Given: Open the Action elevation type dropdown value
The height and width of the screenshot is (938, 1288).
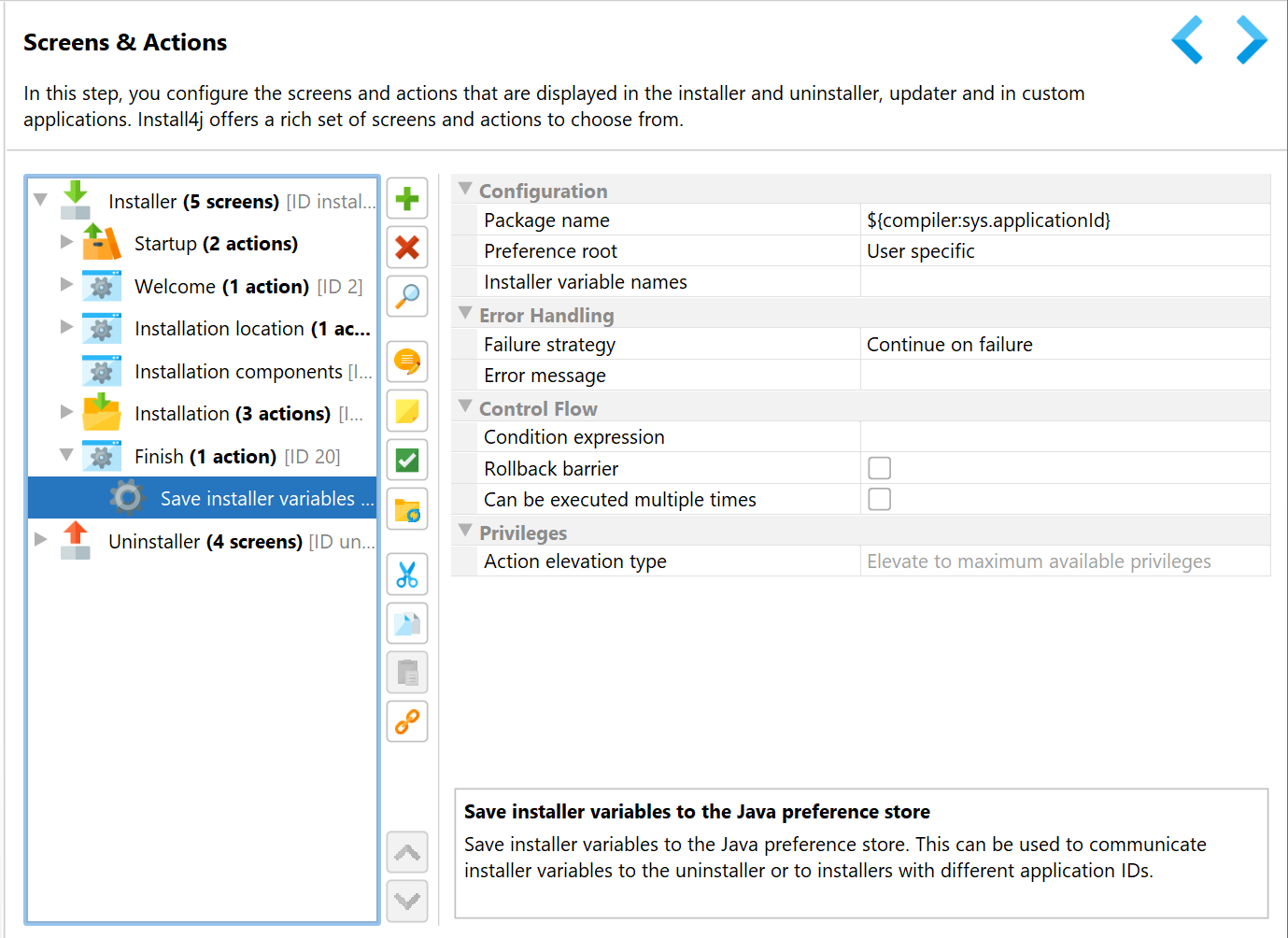Looking at the screenshot, I should [x=1065, y=561].
